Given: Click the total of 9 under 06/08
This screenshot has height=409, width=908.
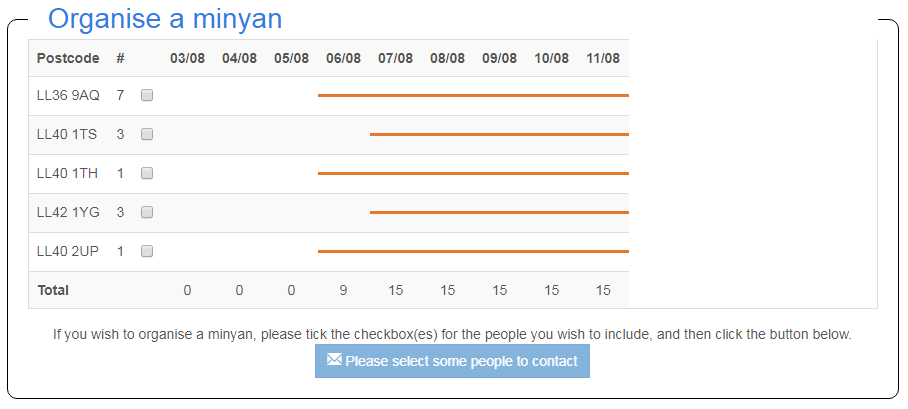Looking at the screenshot, I should click(343, 290).
